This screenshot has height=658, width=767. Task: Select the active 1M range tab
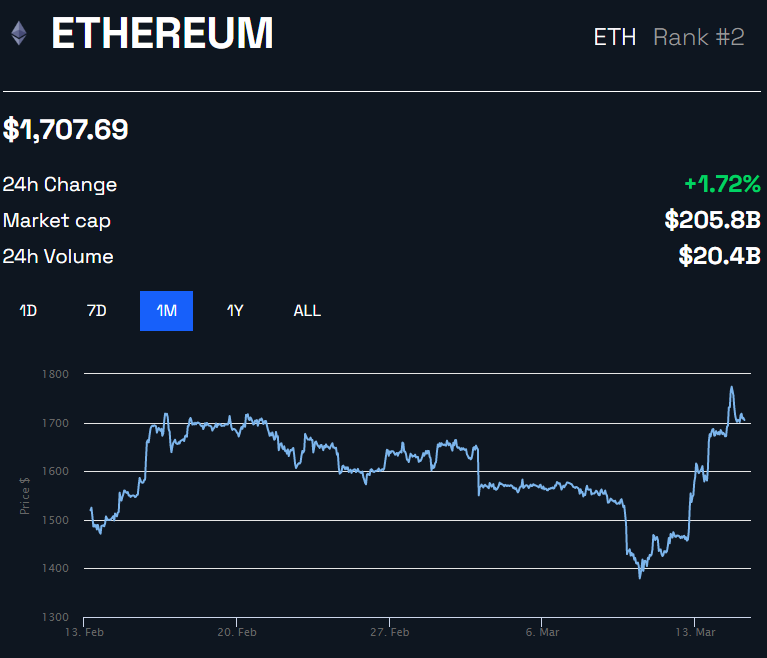166,311
